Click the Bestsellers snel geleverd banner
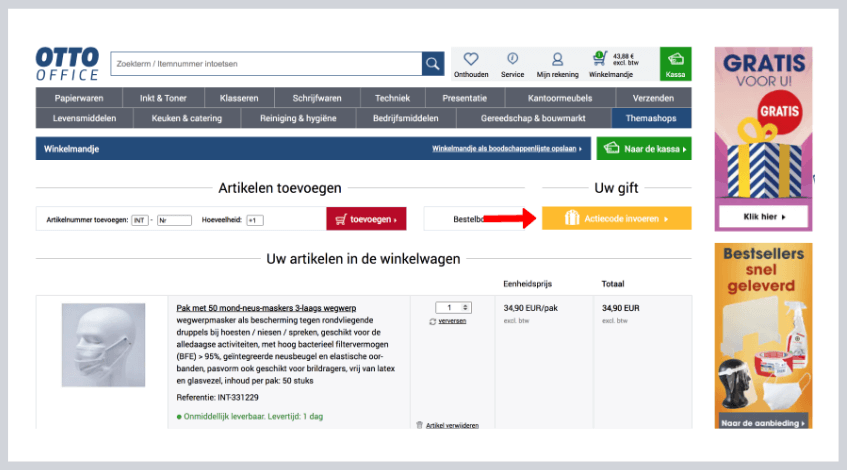The image size is (847, 470). click(763, 335)
